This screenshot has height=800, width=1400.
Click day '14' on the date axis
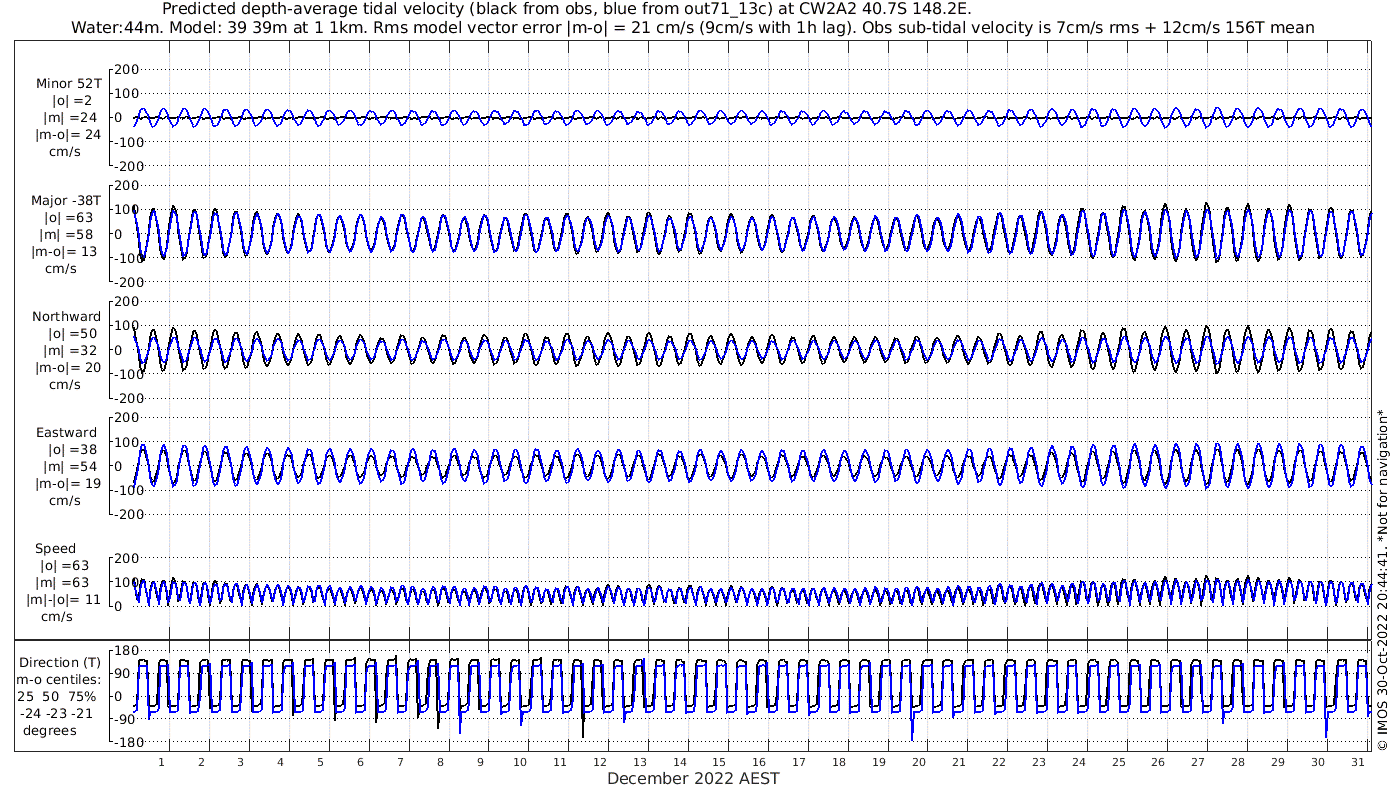pos(680,762)
